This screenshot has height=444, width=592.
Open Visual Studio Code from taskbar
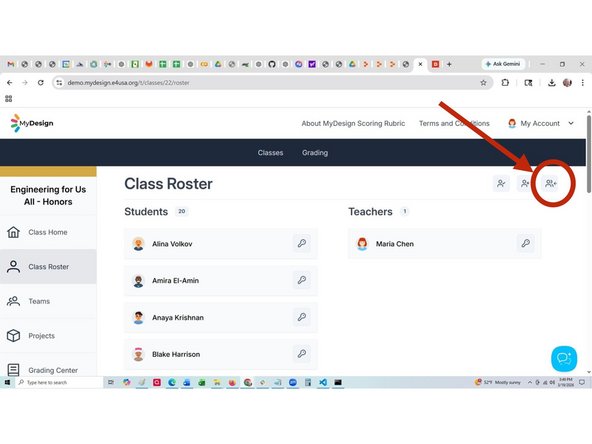[x=323, y=382]
